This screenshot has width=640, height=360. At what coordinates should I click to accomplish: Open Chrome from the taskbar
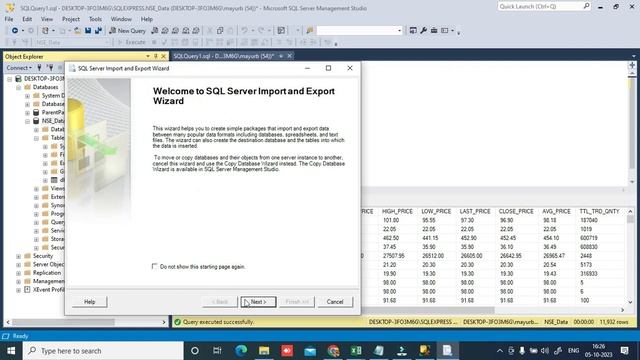pos(333,351)
